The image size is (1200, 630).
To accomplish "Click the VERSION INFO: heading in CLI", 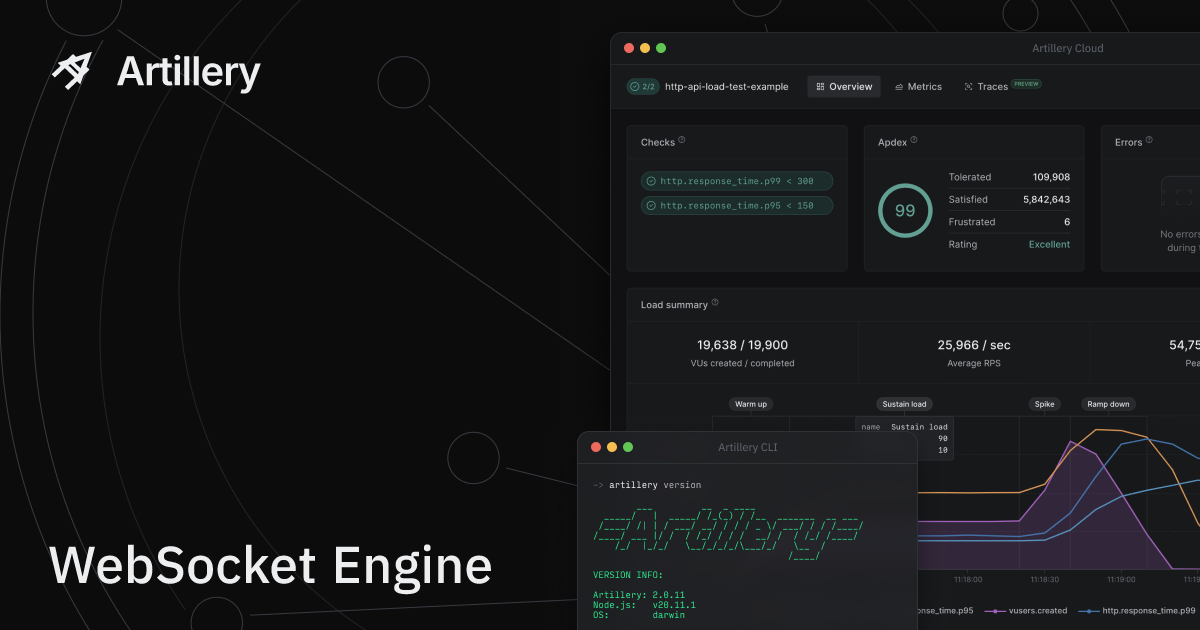I will pyautogui.click(x=628, y=575).
